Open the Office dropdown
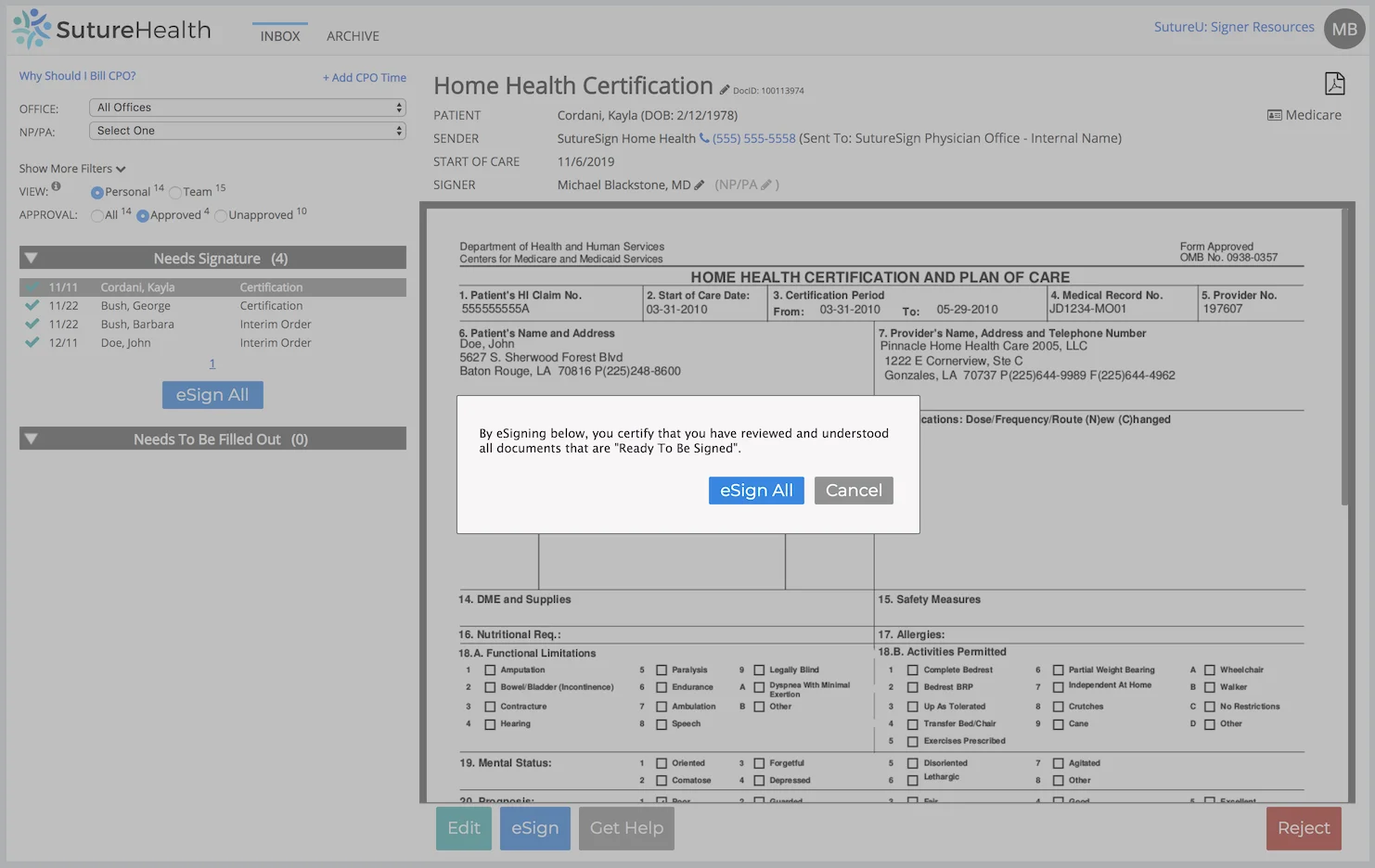 point(248,108)
